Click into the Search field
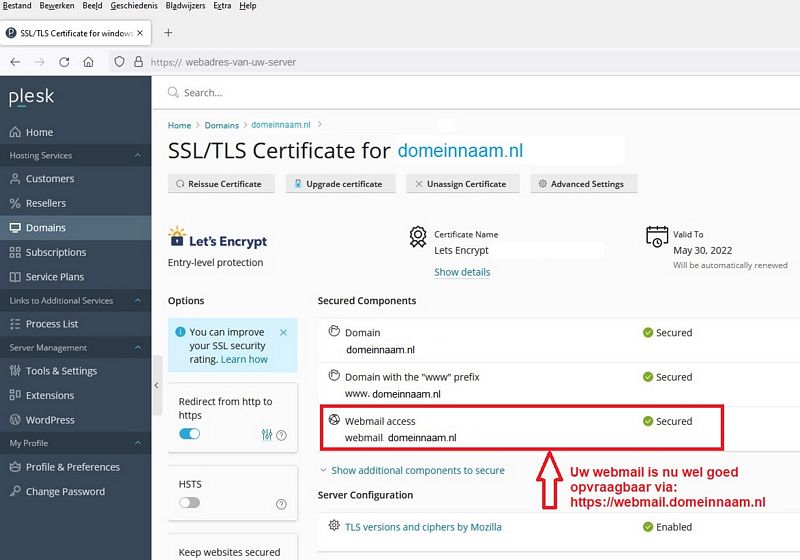 click(x=475, y=92)
